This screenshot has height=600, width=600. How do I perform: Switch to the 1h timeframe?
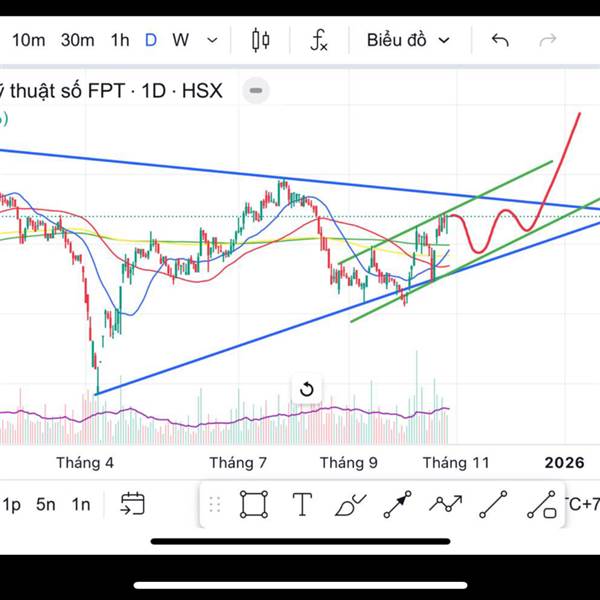coord(120,40)
